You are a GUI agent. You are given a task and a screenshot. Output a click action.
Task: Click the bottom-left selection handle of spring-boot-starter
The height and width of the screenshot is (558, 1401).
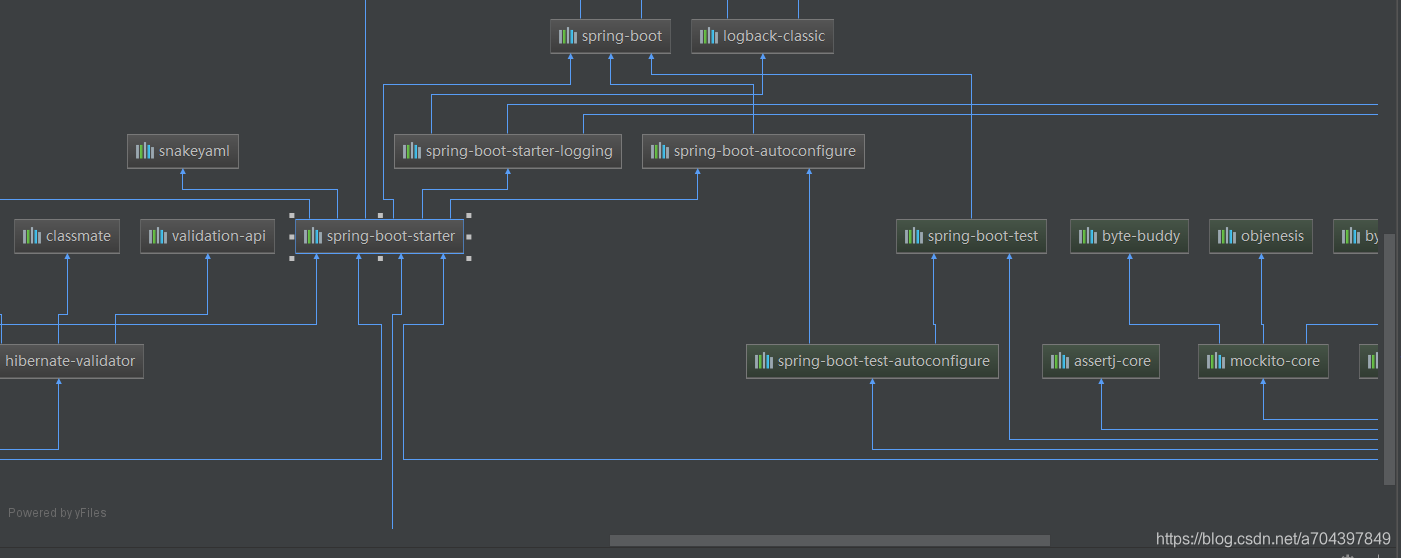tap(292, 258)
